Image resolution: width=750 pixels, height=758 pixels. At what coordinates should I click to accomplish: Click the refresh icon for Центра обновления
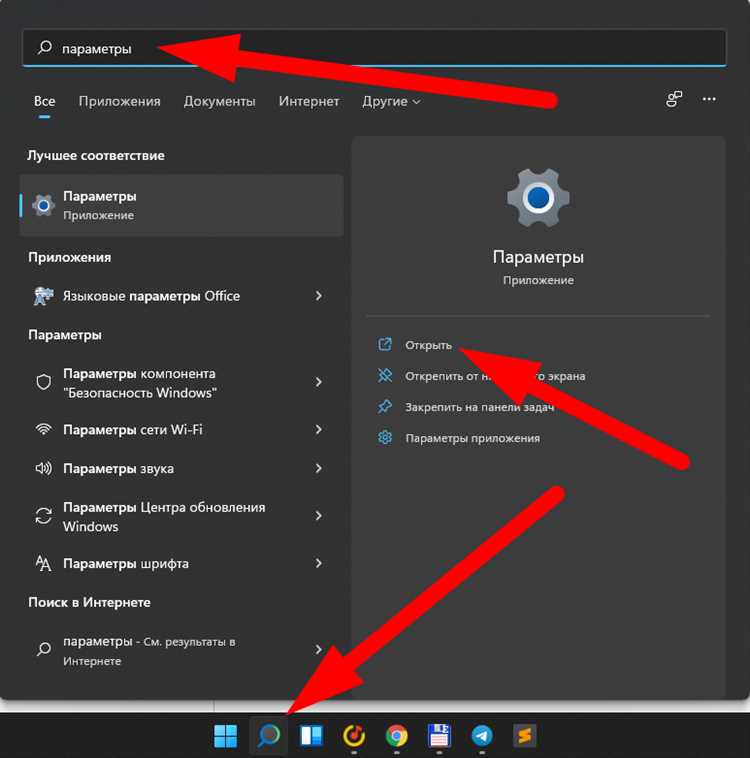pos(44,516)
